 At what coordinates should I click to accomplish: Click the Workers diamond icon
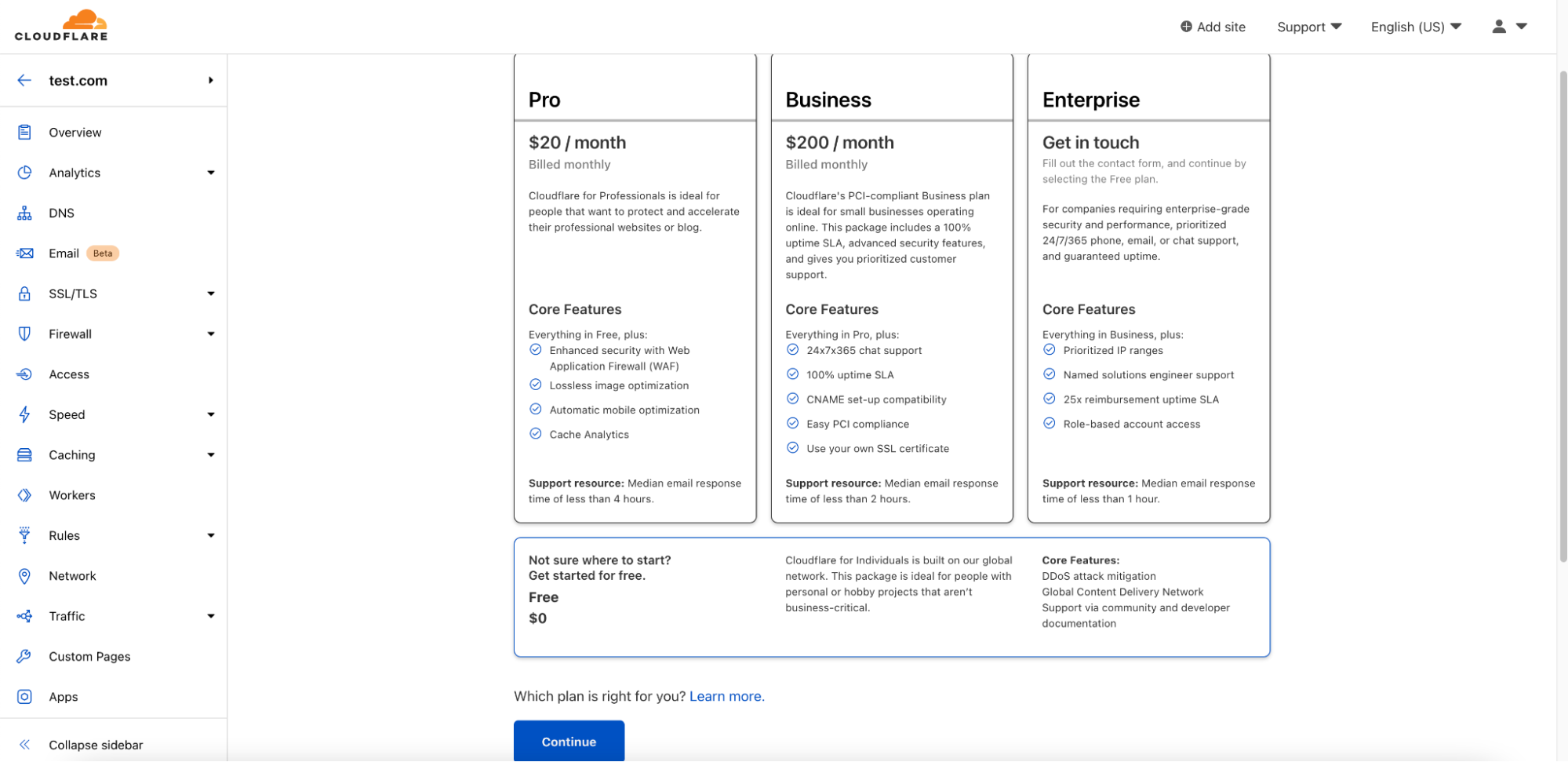click(24, 495)
